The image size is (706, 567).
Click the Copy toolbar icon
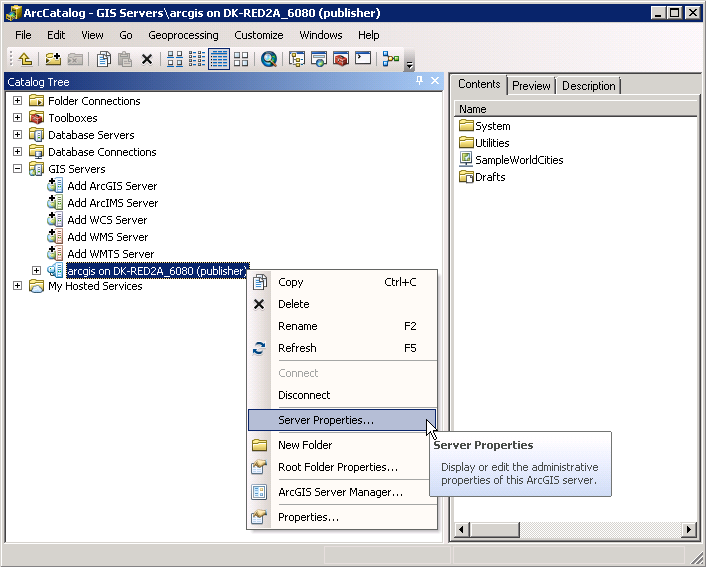[x=104, y=59]
